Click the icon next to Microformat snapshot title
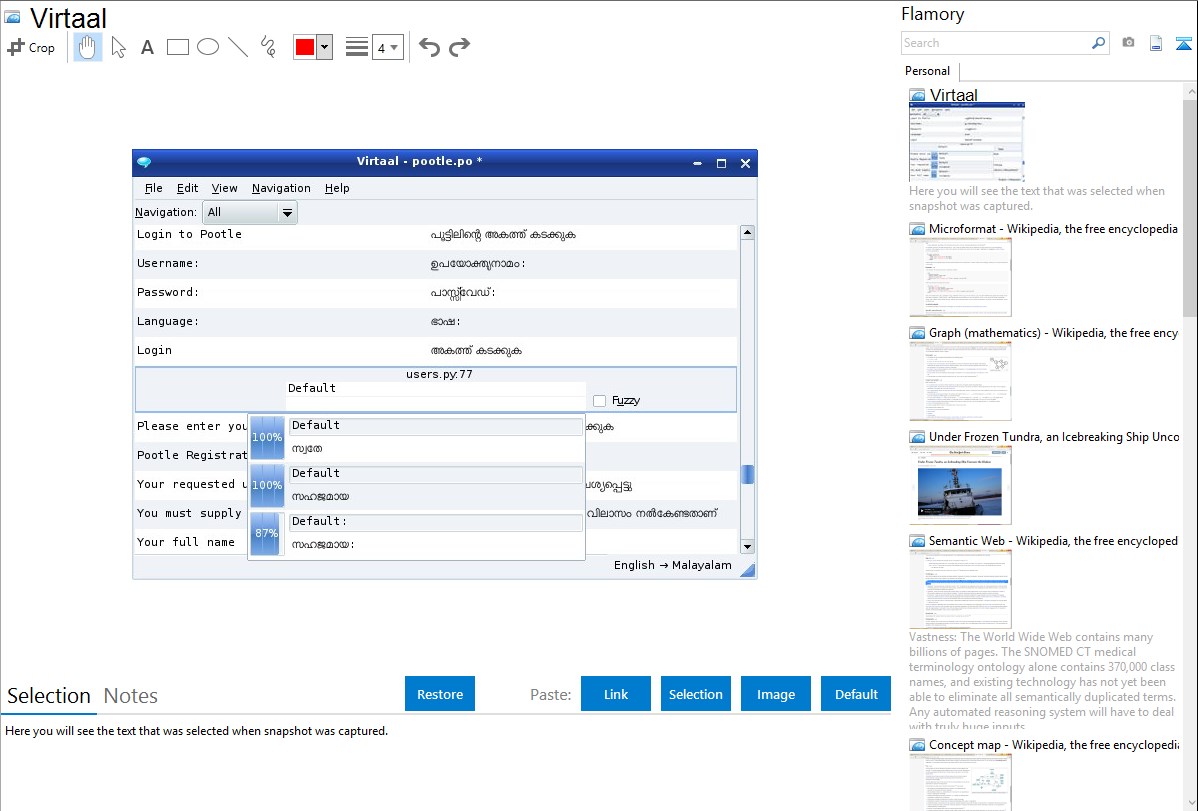 pyautogui.click(x=917, y=229)
